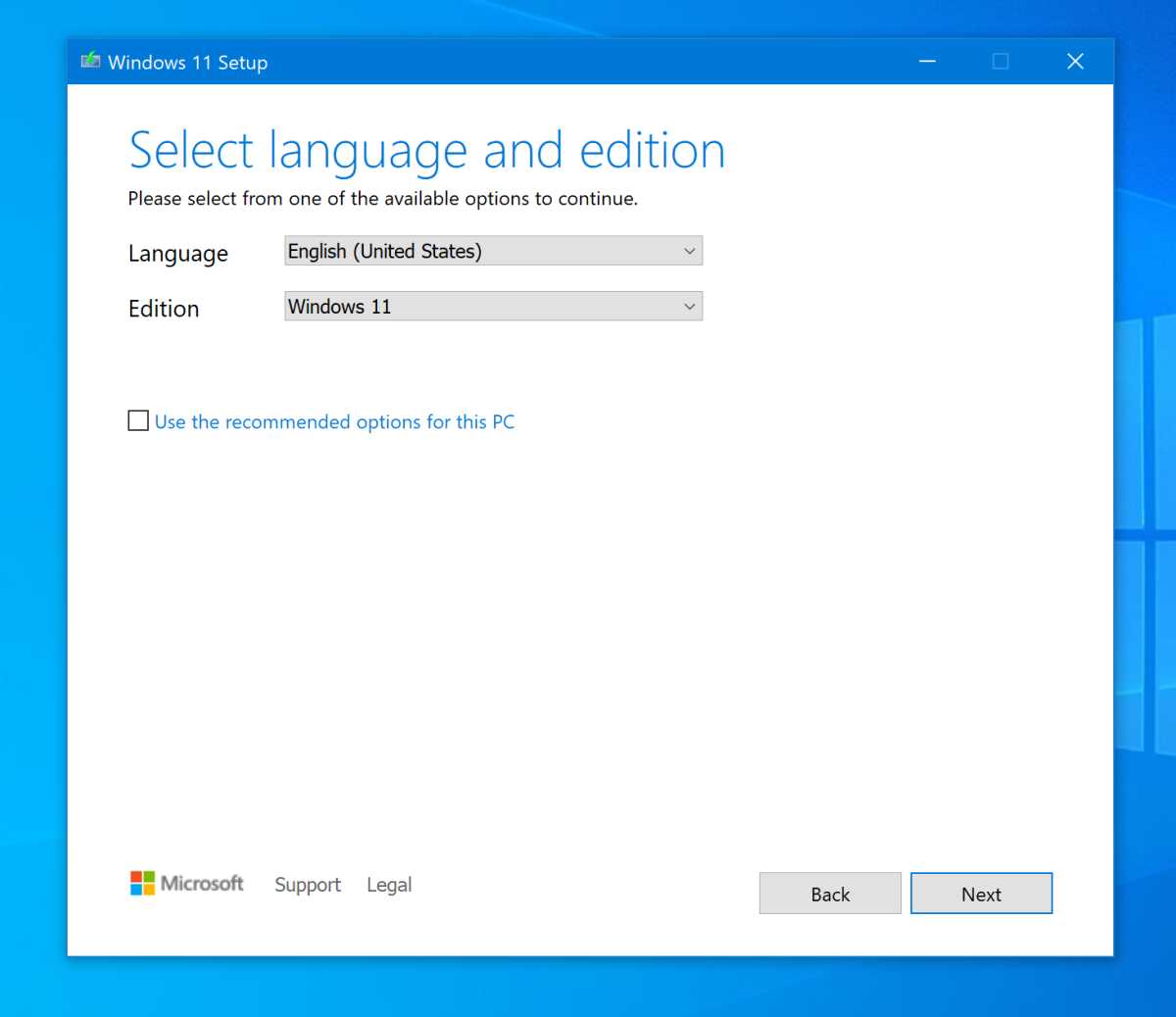Click the minimize window icon
Viewport: 1176px width, 1017px height.
(x=927, y=61)
